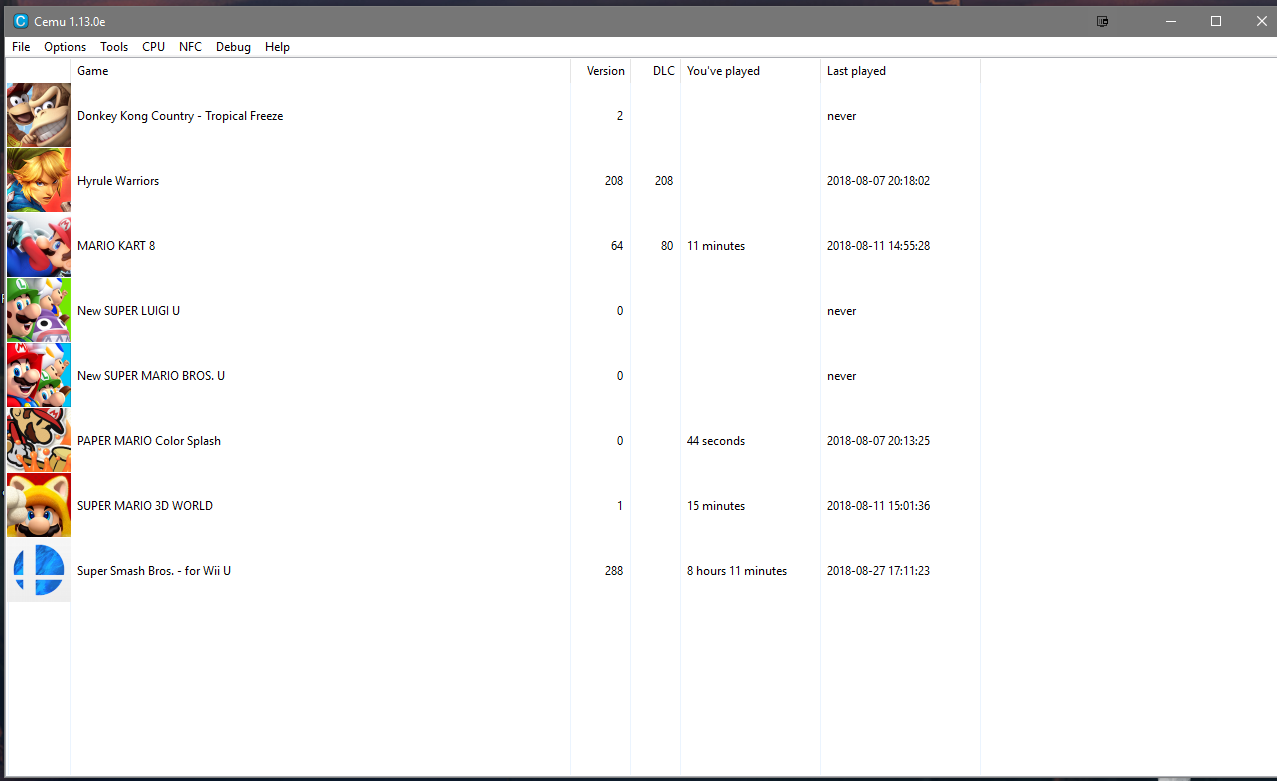The image size is (1277, 781).
Task: Click the Hyrule Warriors game icon
Action: pos(39,180)
